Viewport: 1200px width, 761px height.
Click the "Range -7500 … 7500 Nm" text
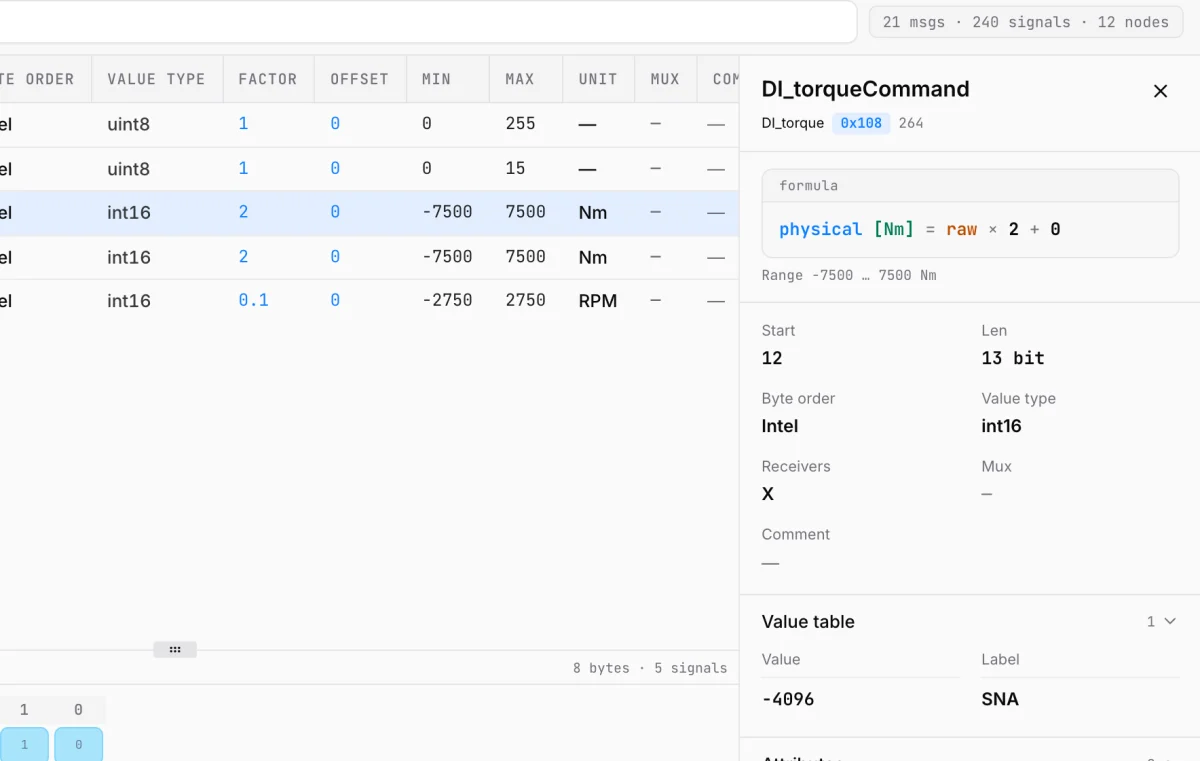[849, 275]
